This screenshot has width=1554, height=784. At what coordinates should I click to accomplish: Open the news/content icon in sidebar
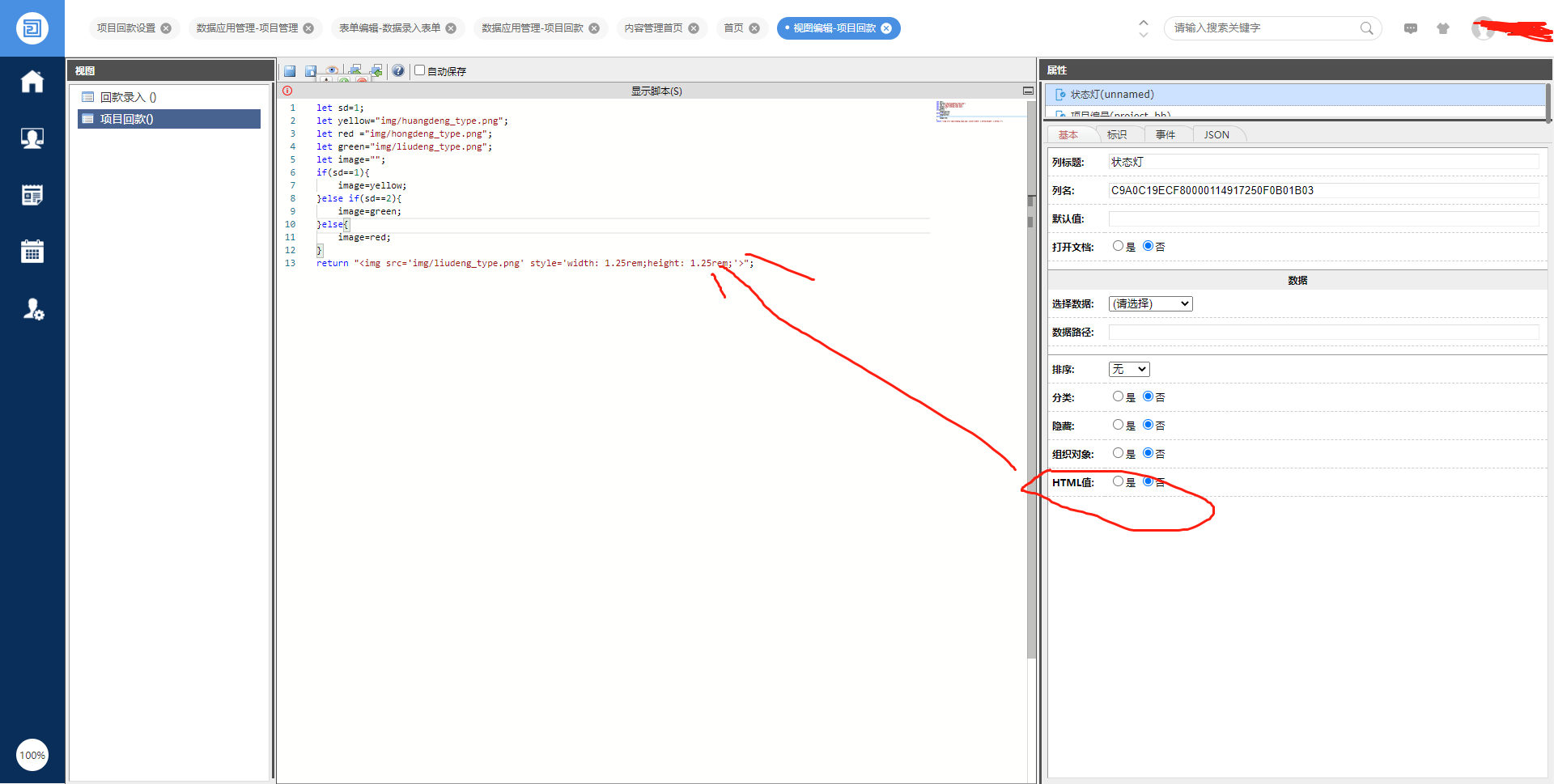[x=32, y=195]
